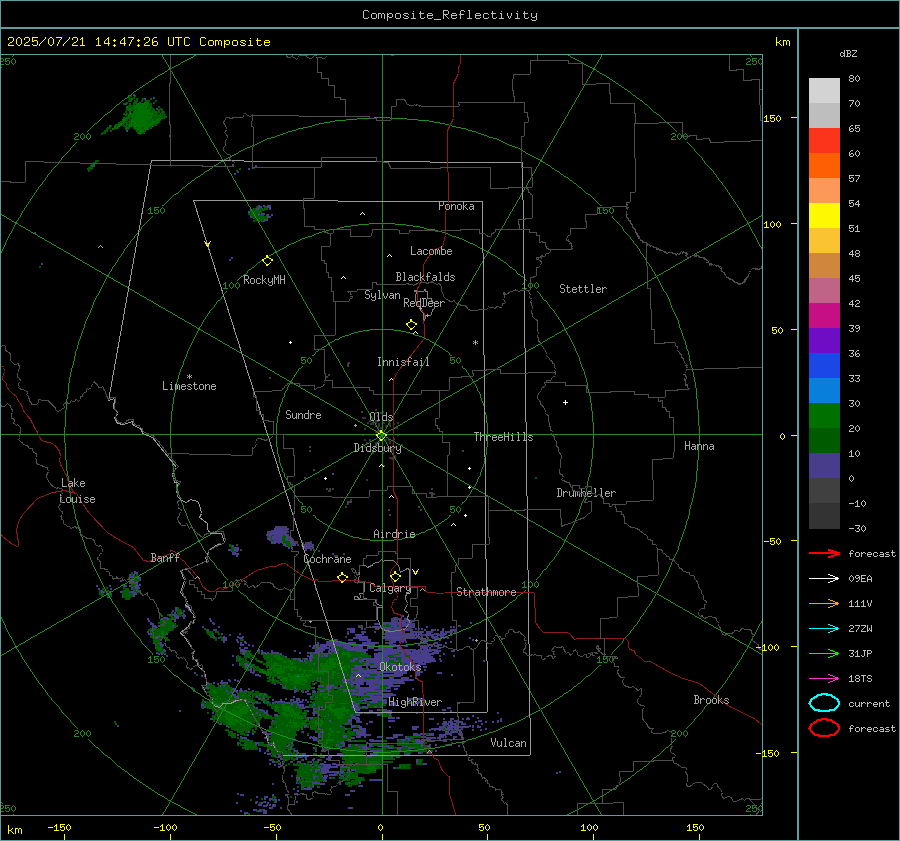This screenshot has height=841, width=900.
Task: Click the green 31JP arrow icon
Action: tap(824, 653)
